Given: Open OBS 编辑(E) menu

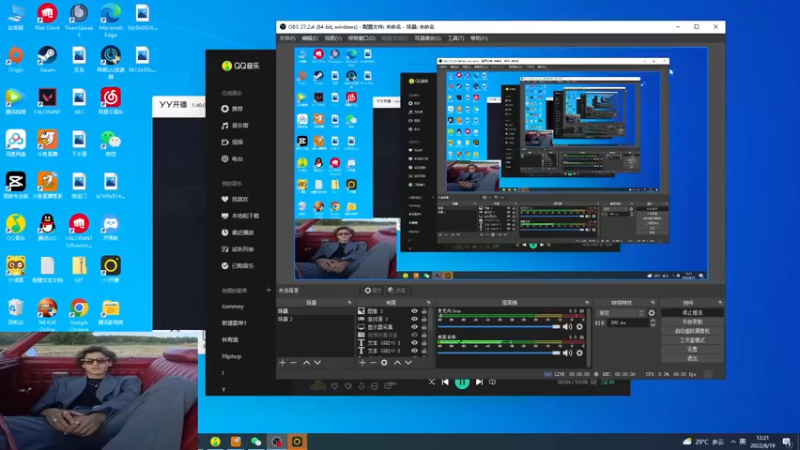Looking at the screenshot, I should coord(310,38).
